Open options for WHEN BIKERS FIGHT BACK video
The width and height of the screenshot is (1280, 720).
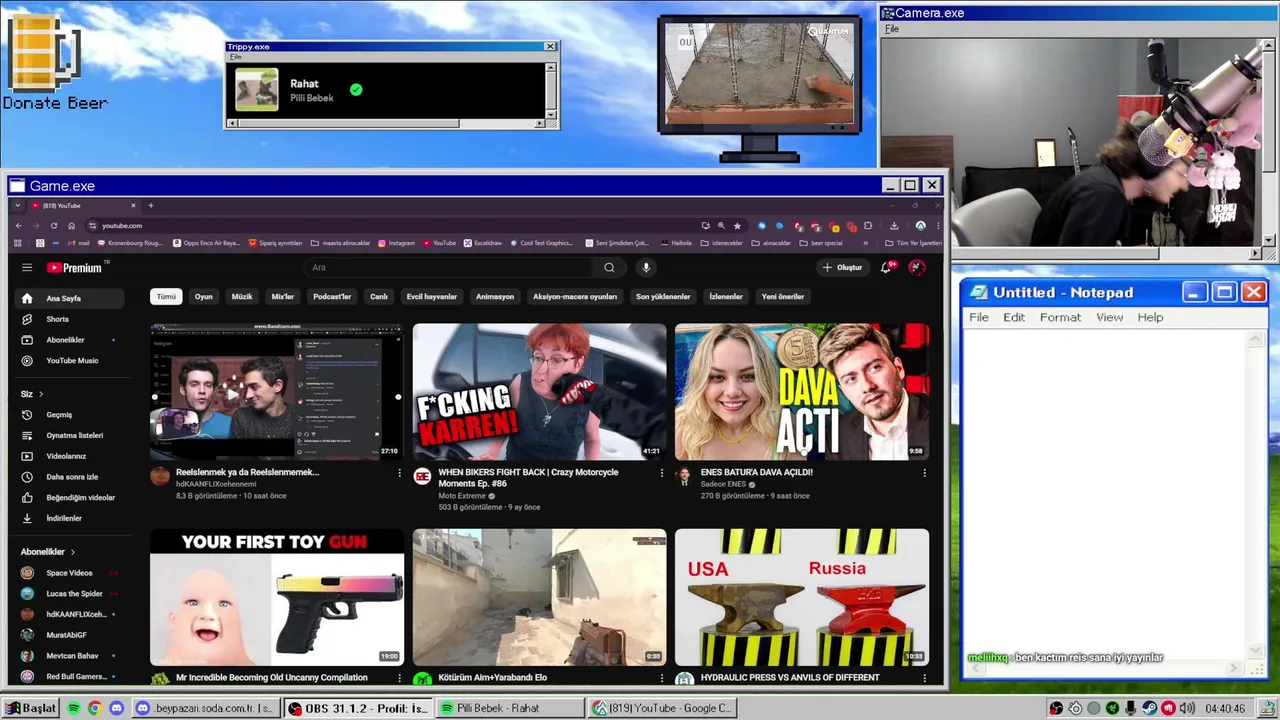tap(661, 473)
